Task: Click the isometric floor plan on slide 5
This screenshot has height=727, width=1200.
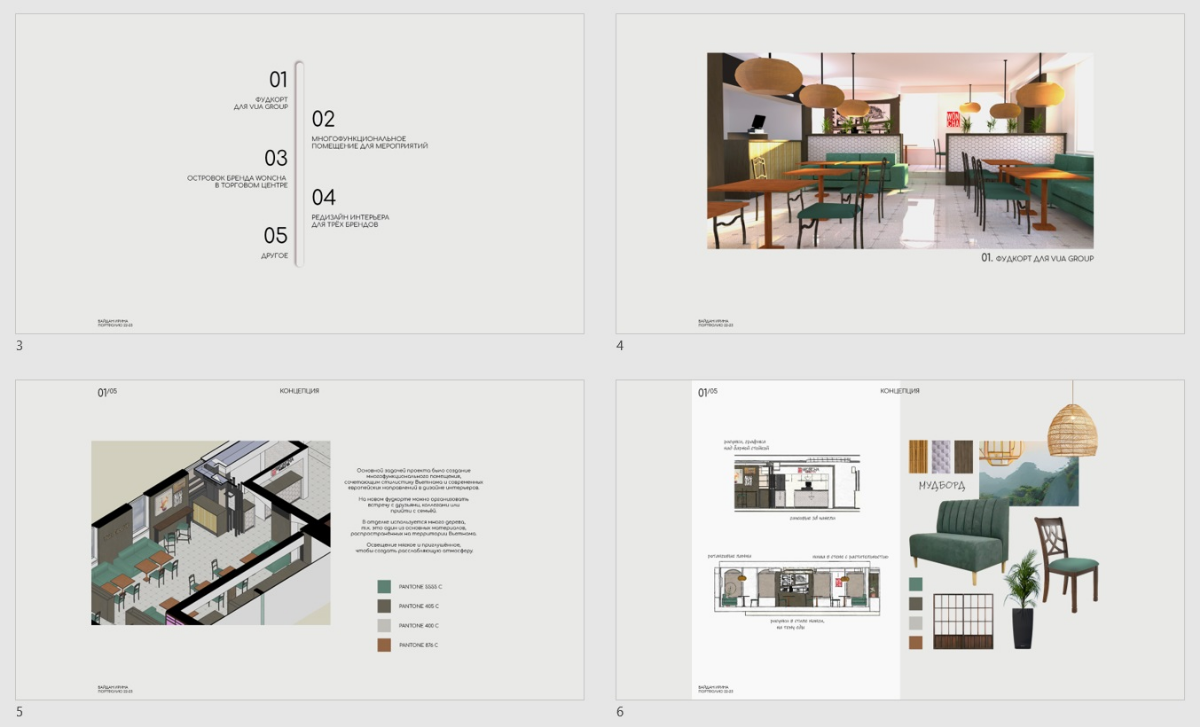Action: coord(210,532)
